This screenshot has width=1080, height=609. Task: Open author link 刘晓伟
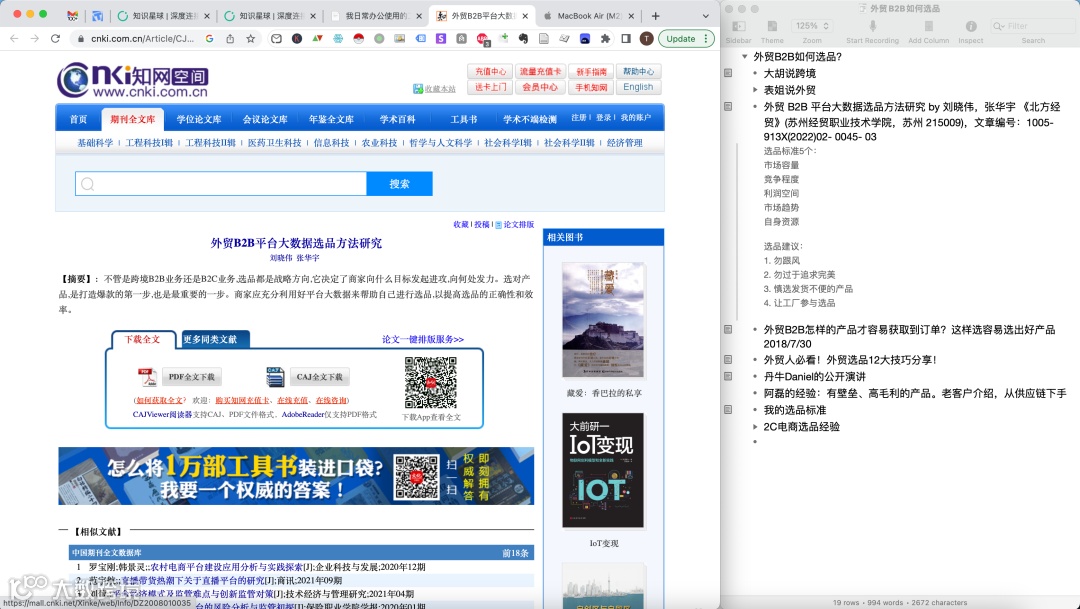click(x=281, y=258)
